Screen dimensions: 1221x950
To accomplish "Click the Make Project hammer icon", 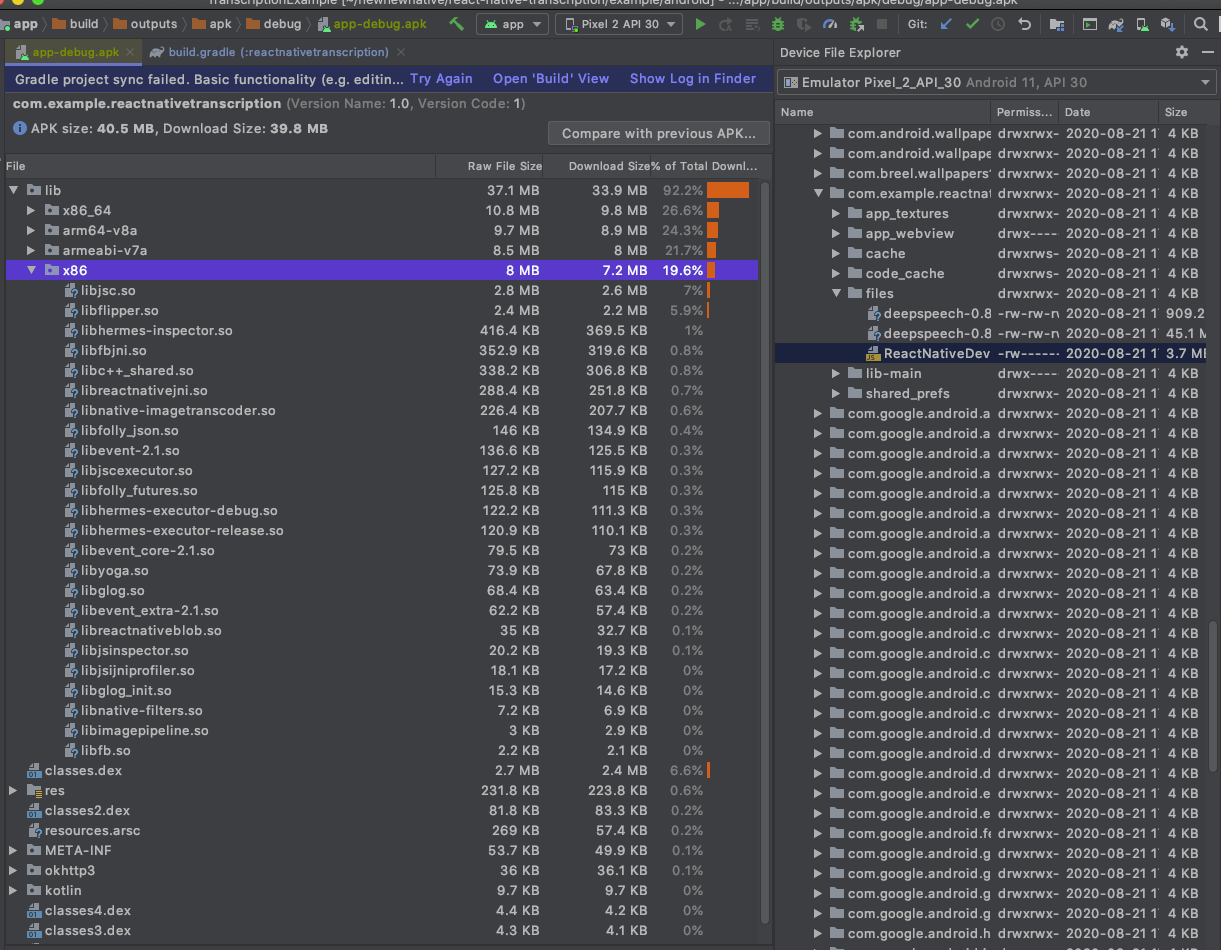I will (x=456, y=24).
